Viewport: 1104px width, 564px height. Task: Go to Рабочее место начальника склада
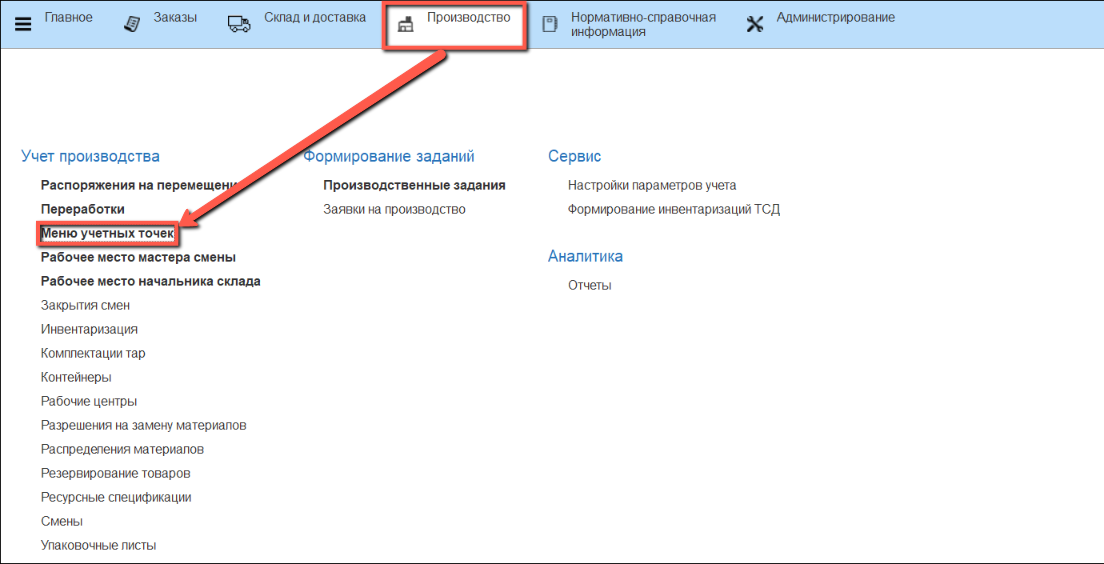(x=150, y=281)
